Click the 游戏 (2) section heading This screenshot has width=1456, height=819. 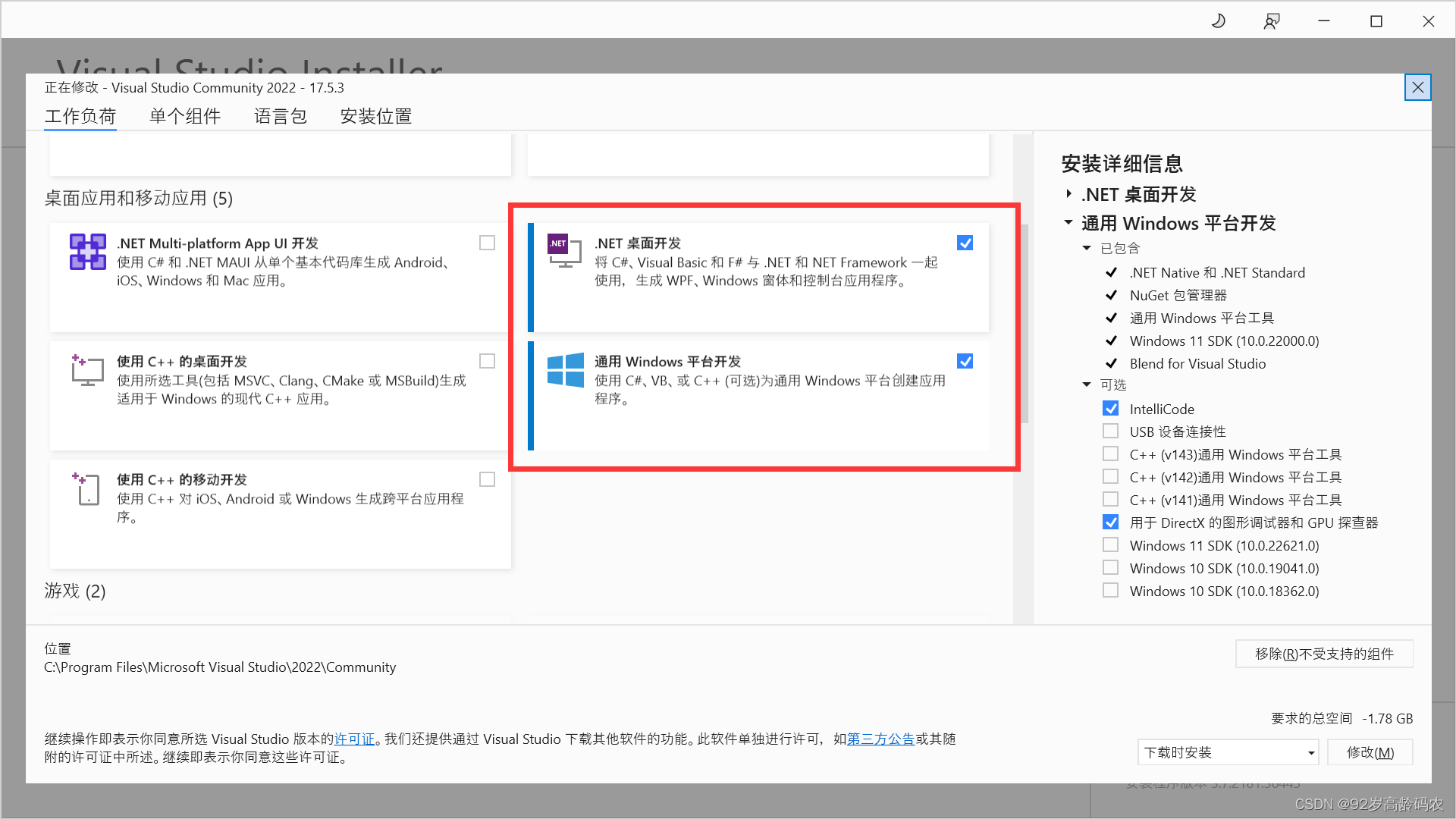click(75, 591)
